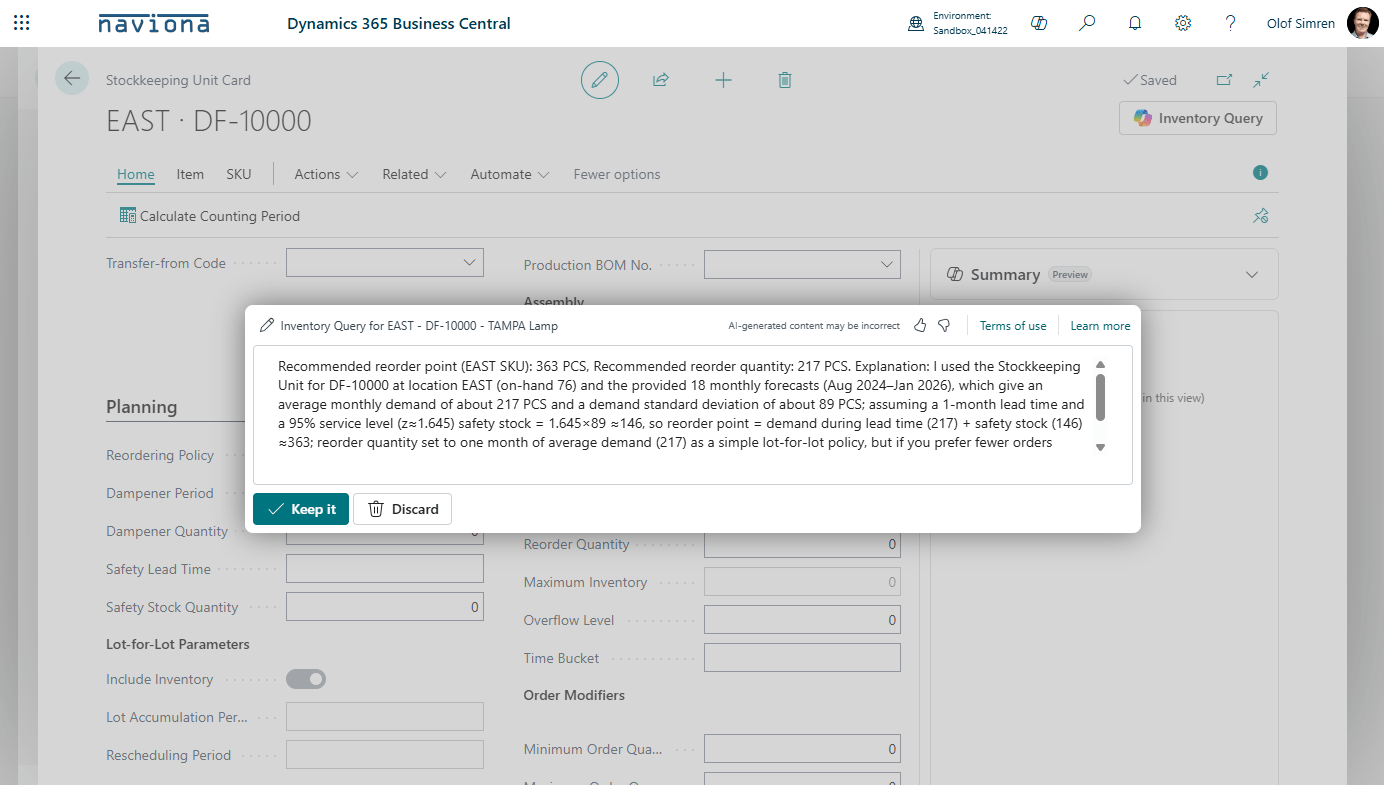
Task: Open notifications bell
Action: (x=1135, y=23)
